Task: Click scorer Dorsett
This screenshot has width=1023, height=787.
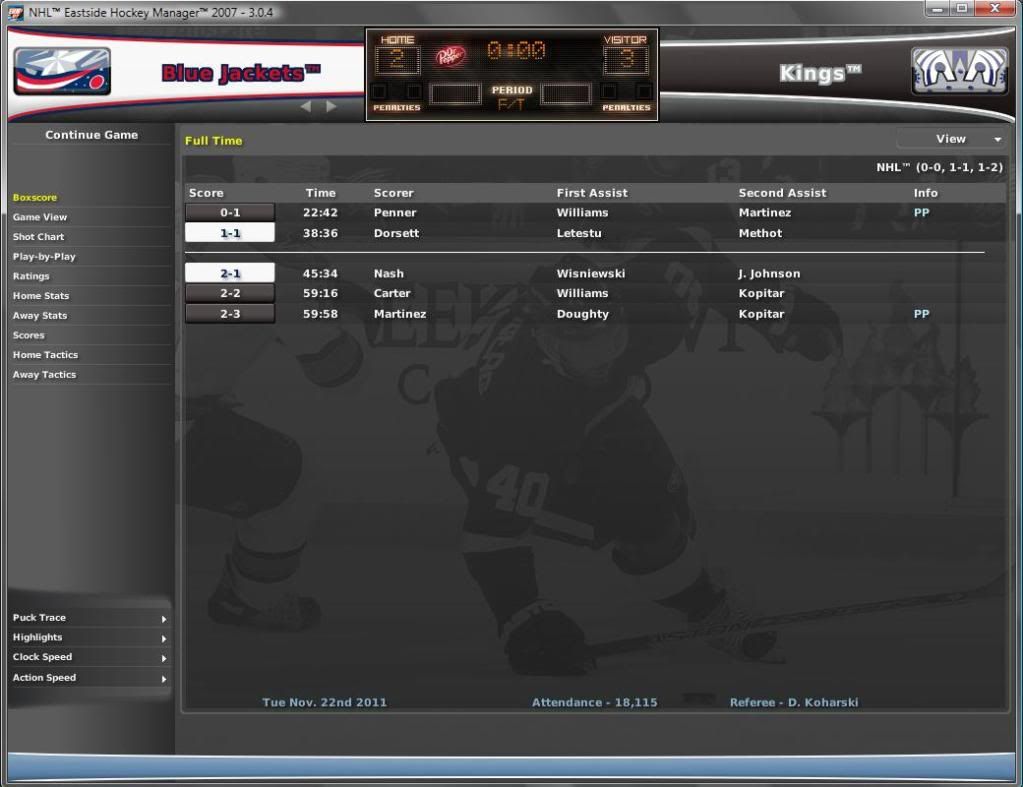Action: (x=396, y=233)
